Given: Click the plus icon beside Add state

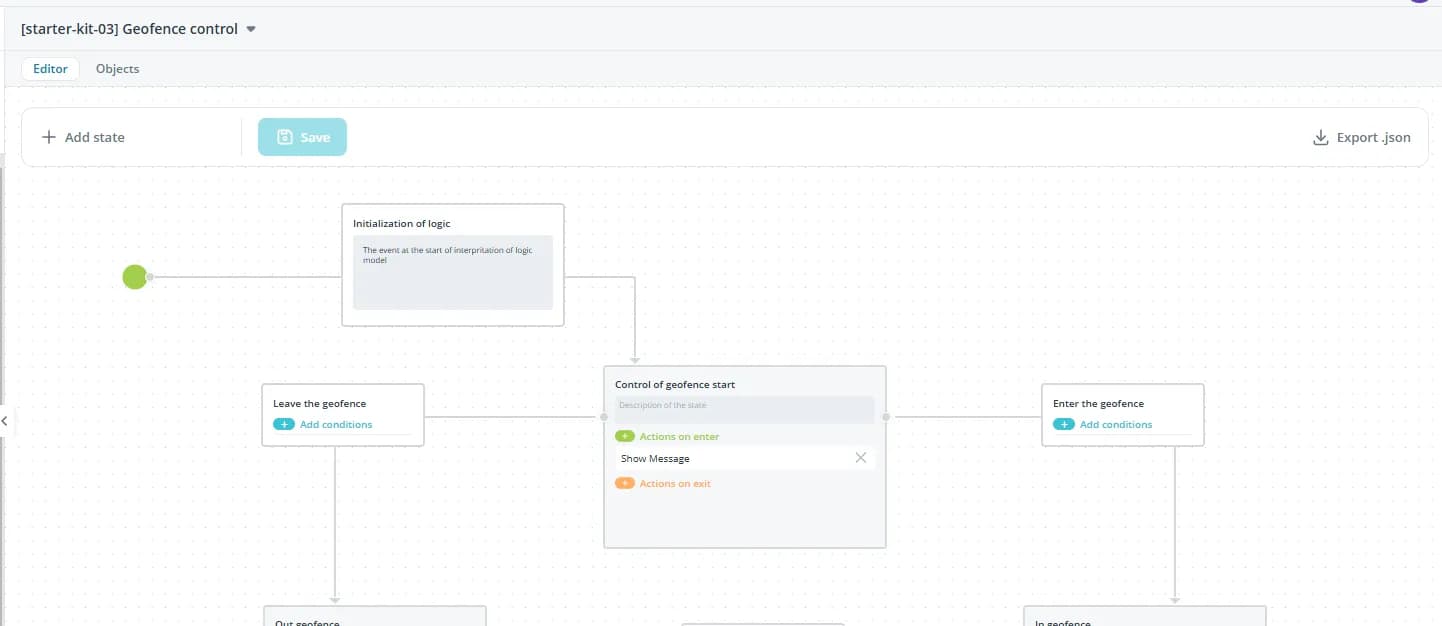Looking at the screenshot, I should point(48,138).
